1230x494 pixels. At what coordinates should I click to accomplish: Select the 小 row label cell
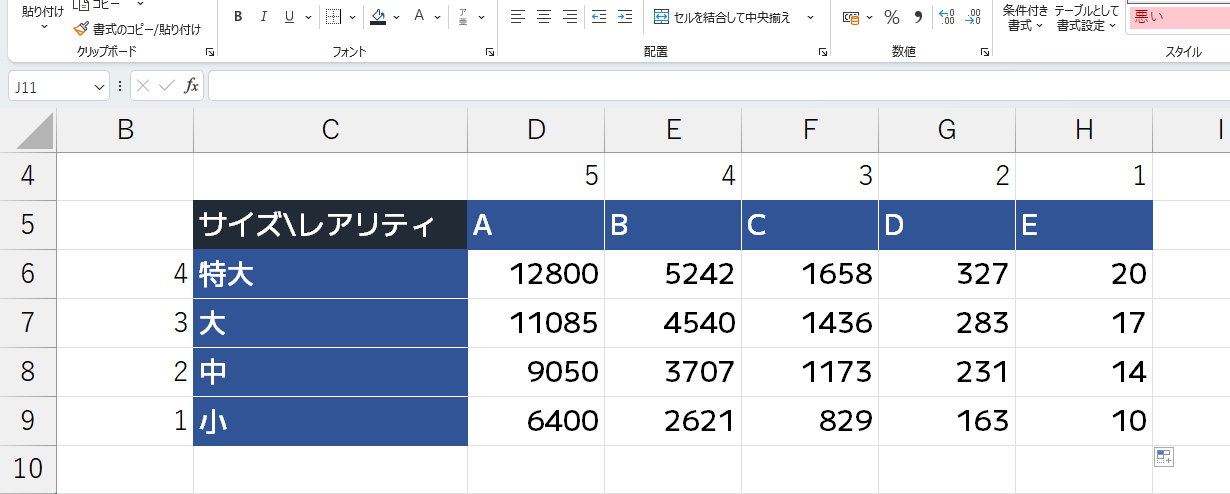pos(330,421)
